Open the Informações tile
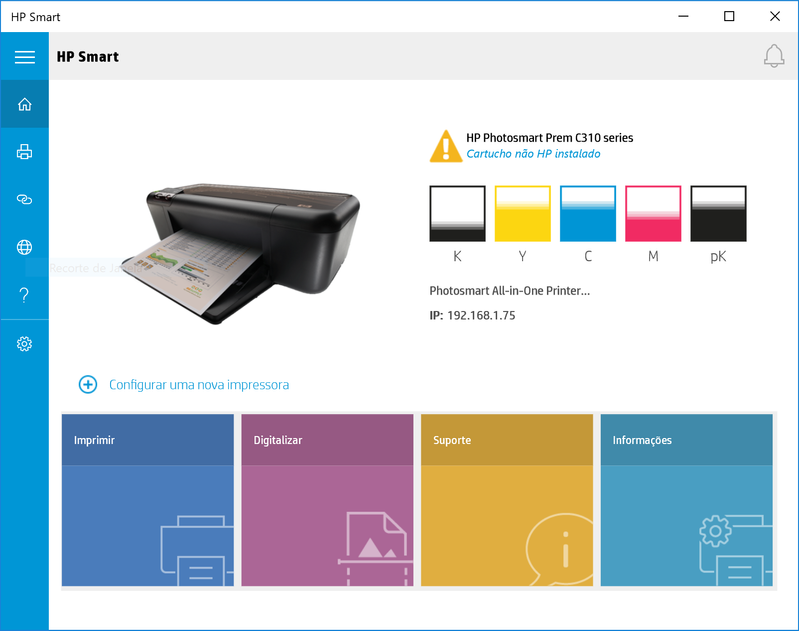Image resolution: width=799 pixels, height=631 pixels. (x=686, y=500)
